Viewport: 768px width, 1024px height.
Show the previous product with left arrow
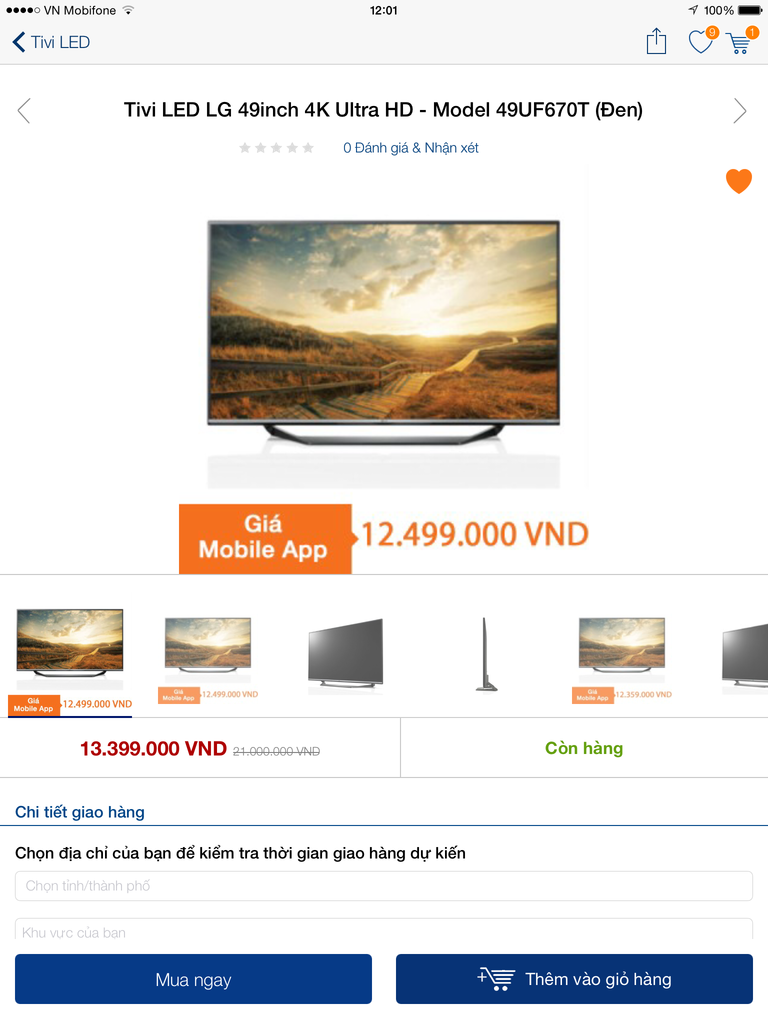click(24, 111)
